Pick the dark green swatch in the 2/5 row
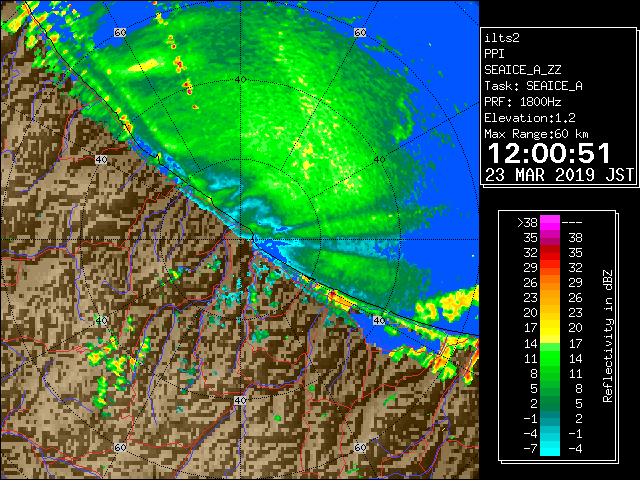The height and width of the screenshot is (480, 640). click(x=550, y=403)
